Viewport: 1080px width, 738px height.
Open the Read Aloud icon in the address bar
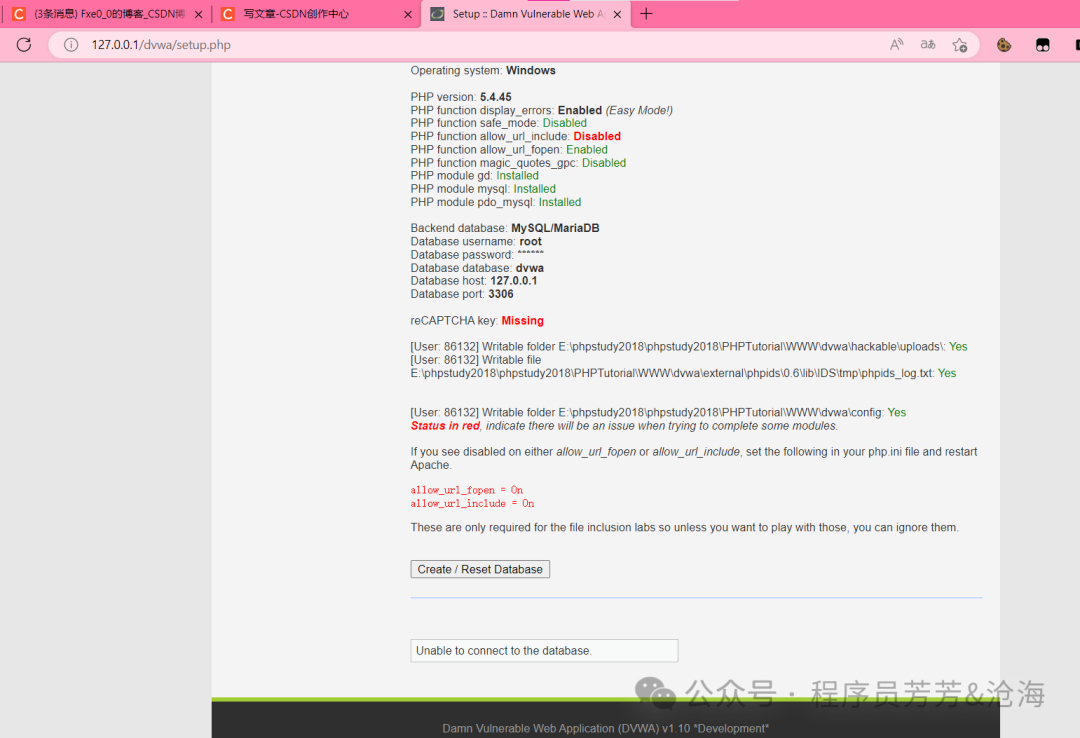tap(896, 45)
